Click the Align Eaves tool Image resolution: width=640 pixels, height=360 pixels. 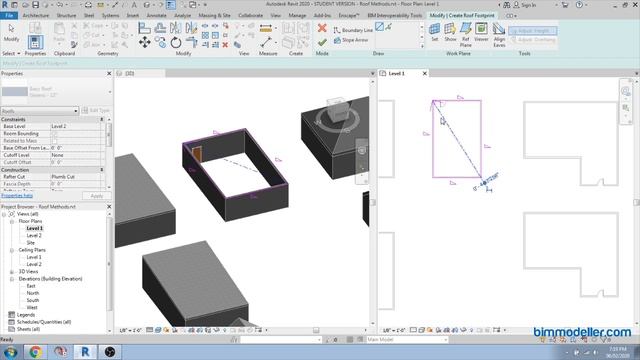499,35
